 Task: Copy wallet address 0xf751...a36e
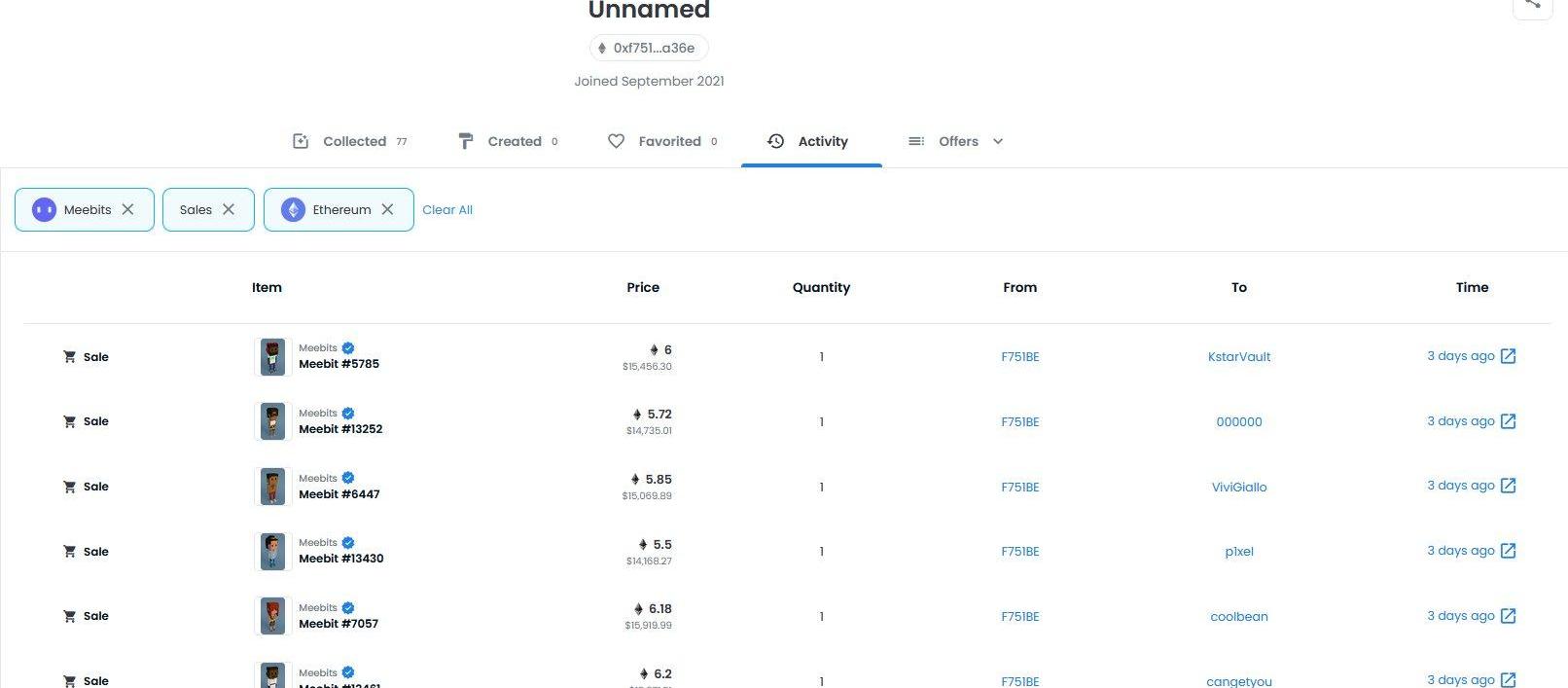649,48
